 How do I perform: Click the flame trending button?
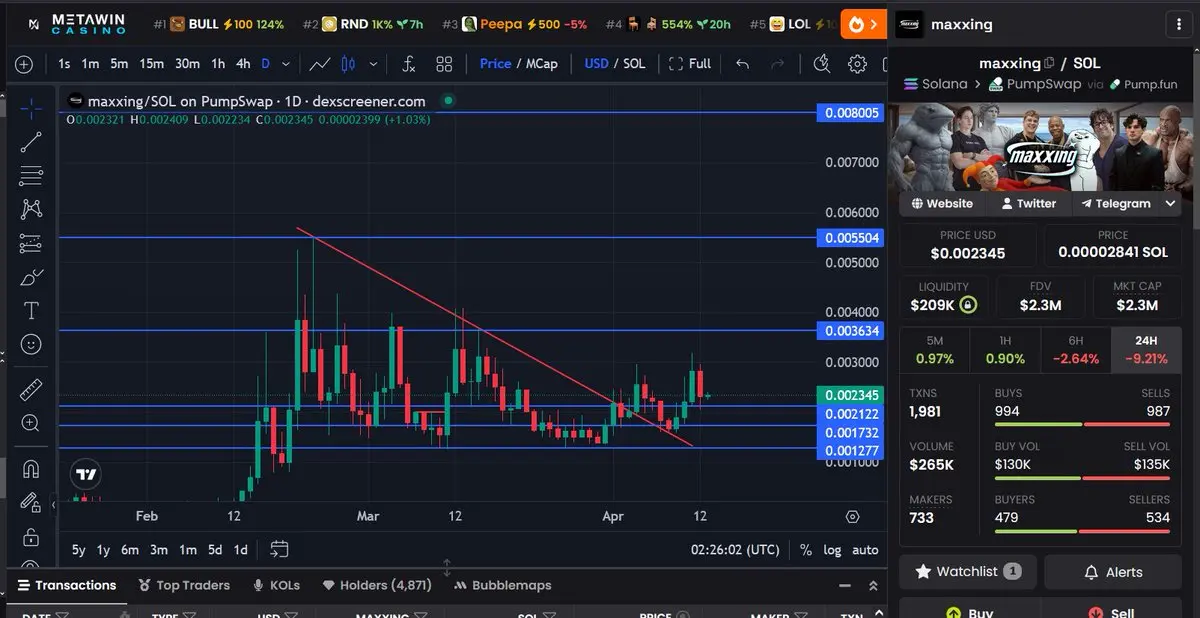[864, 24]
